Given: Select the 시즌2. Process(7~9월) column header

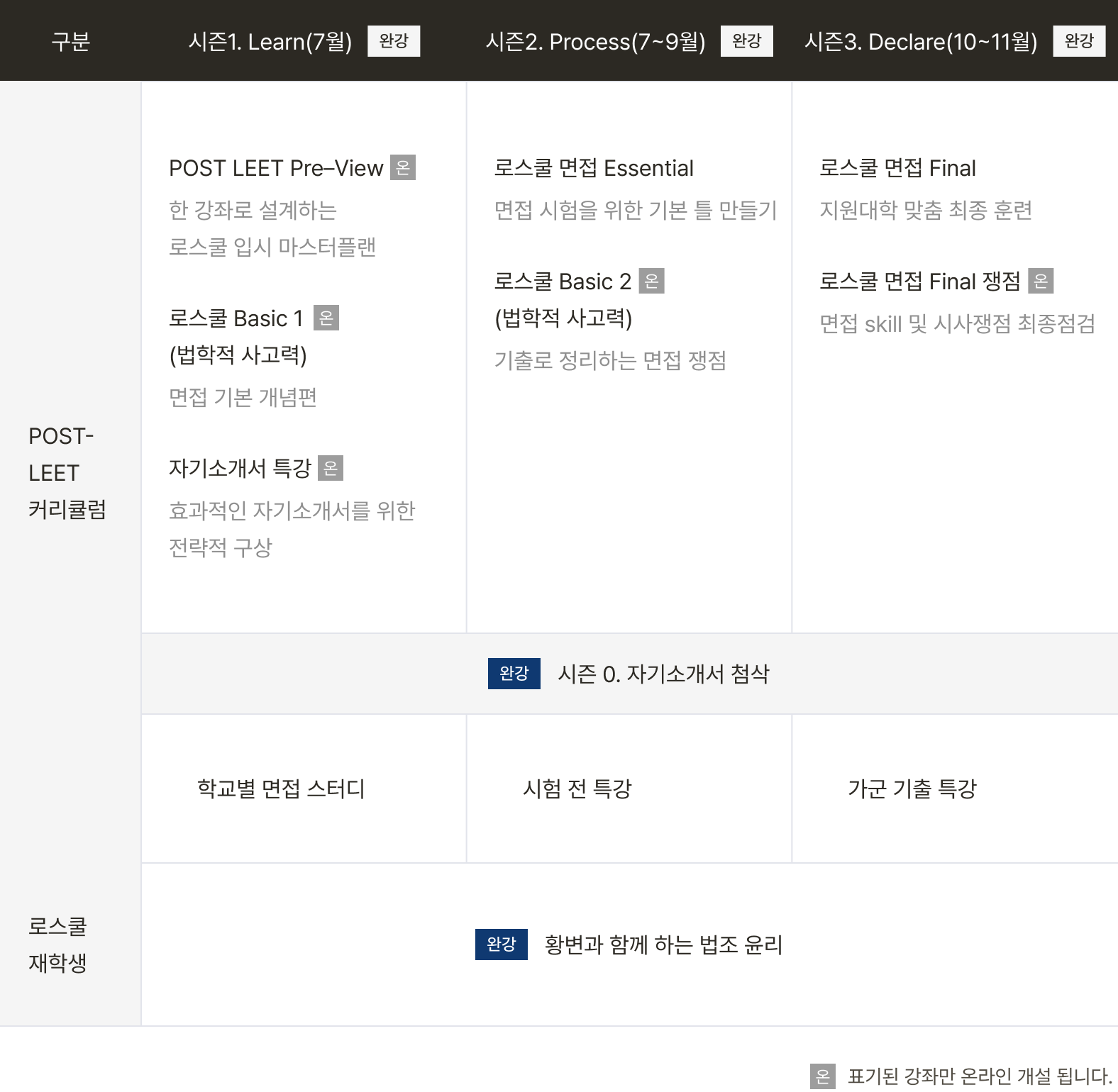Looking at the screenshot, I should tap(595, 42).
